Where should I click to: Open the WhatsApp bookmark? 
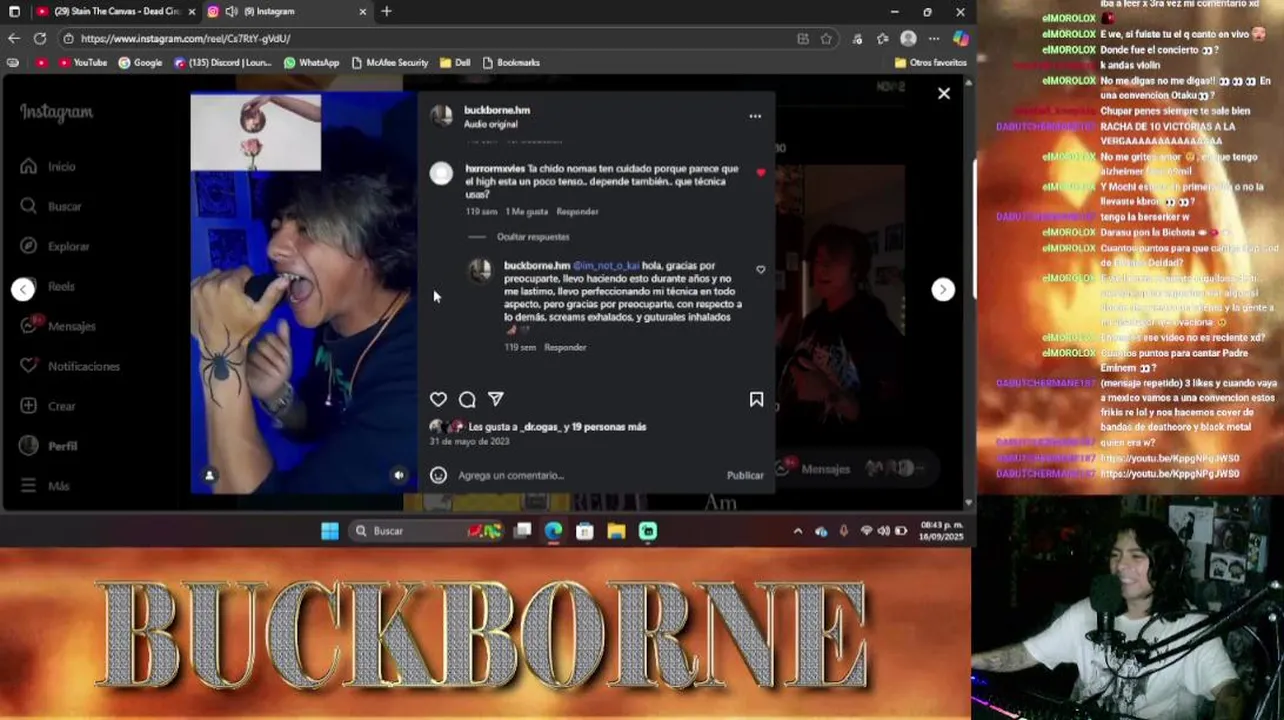[311, 62]
